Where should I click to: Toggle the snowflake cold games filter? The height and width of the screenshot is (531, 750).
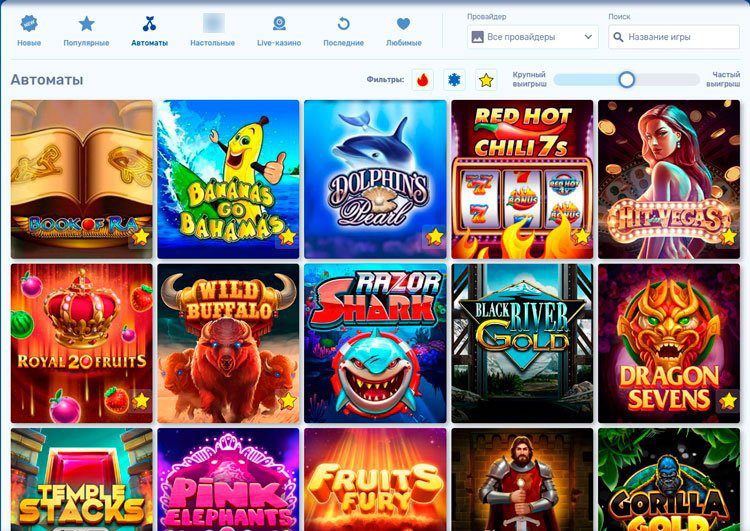pyautogui.click(x=454, y=80)
